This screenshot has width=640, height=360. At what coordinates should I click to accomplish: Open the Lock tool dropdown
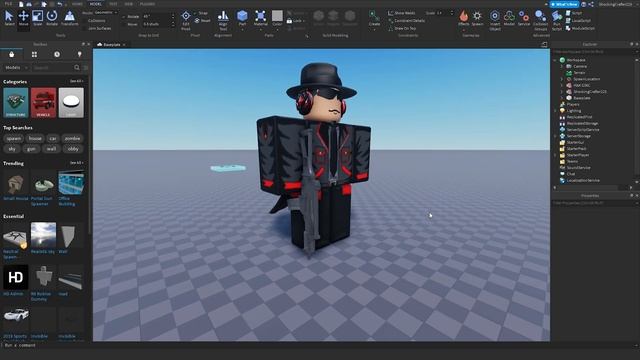pyautogui.click(x=304, y=21)
